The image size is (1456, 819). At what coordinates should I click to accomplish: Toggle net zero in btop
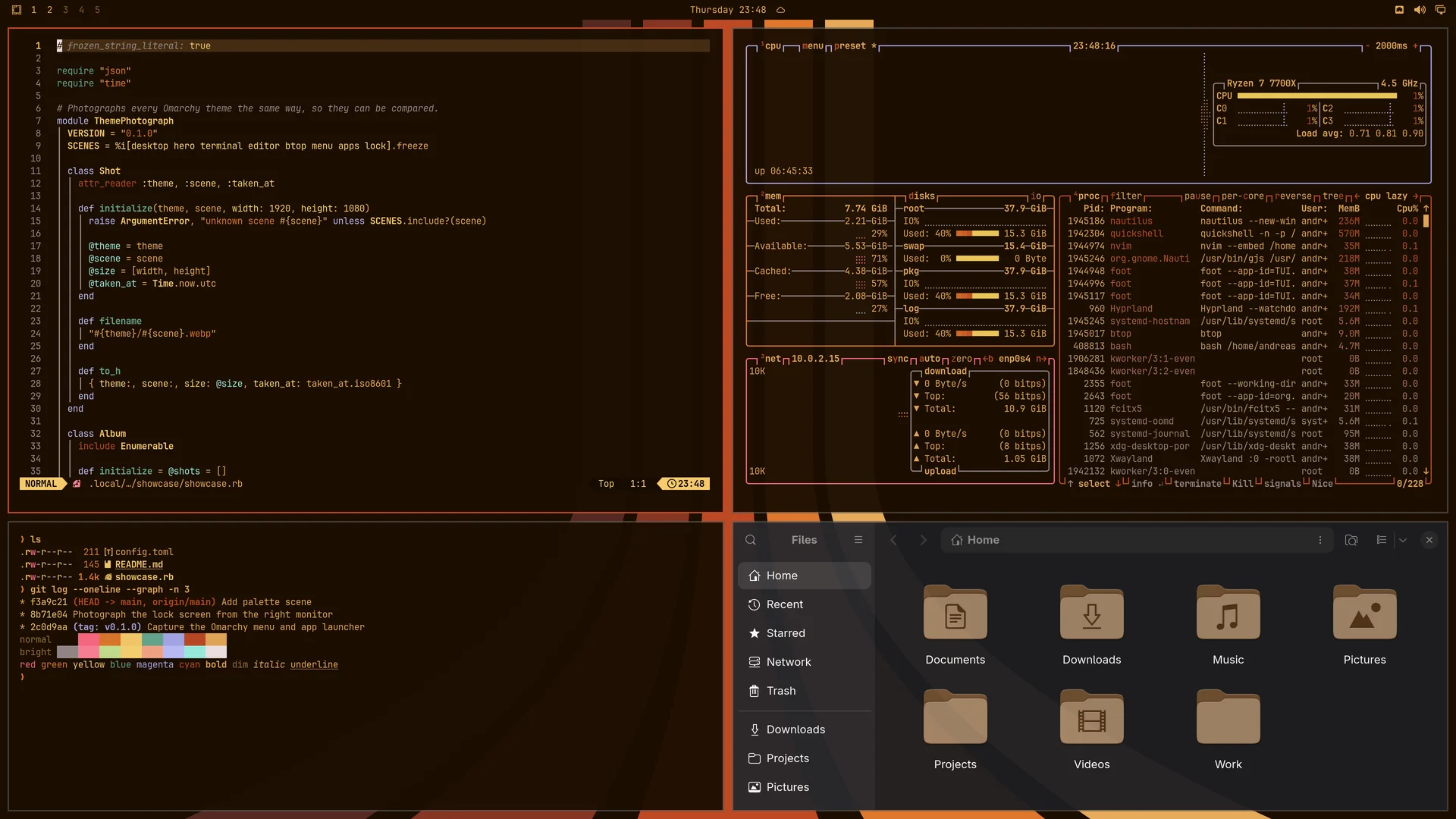point(962,359)
